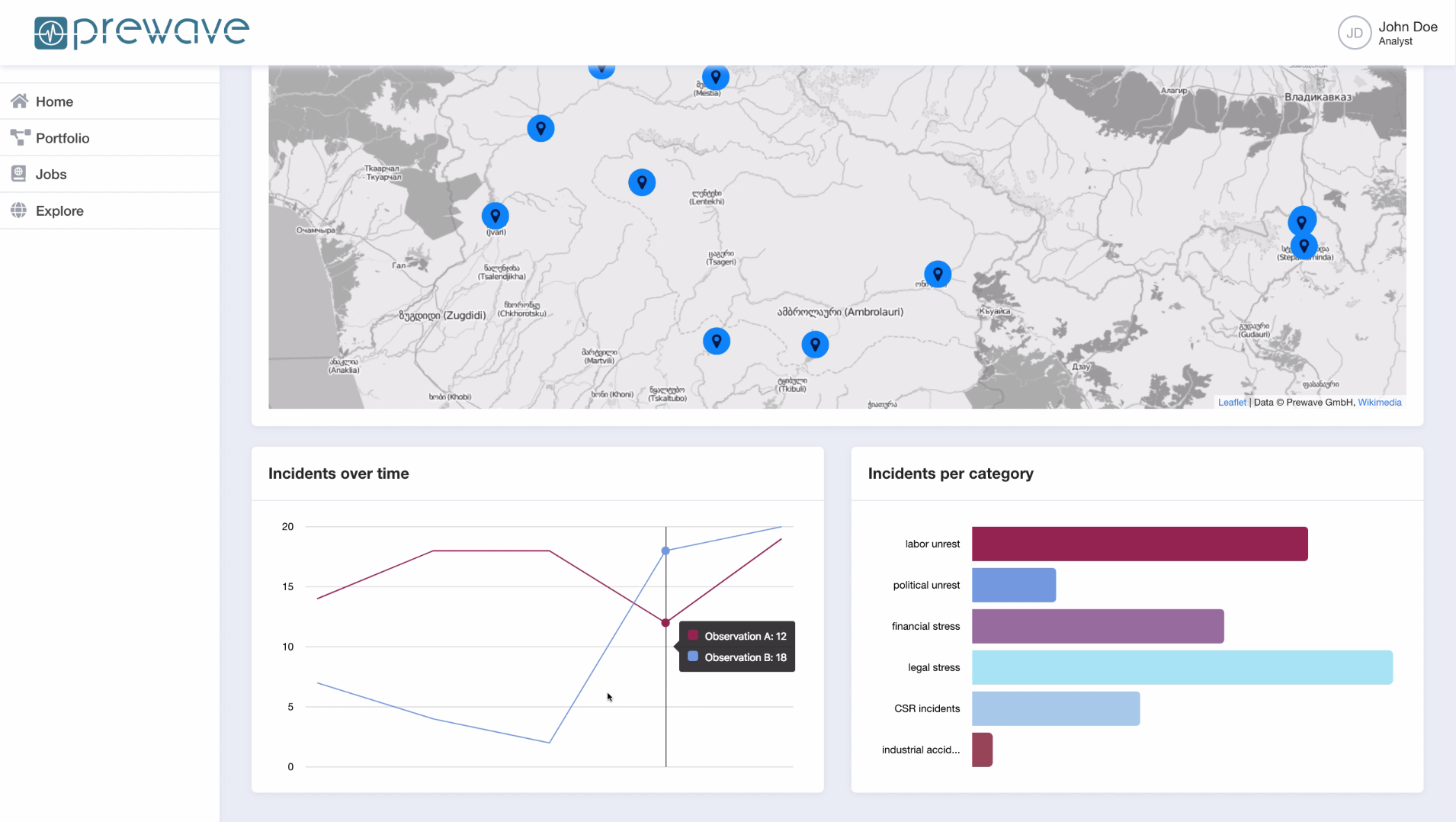Select the map marker near Lentekhi
The width and height of the screenshot is (1456, 822).
click(x=641, y=182)
